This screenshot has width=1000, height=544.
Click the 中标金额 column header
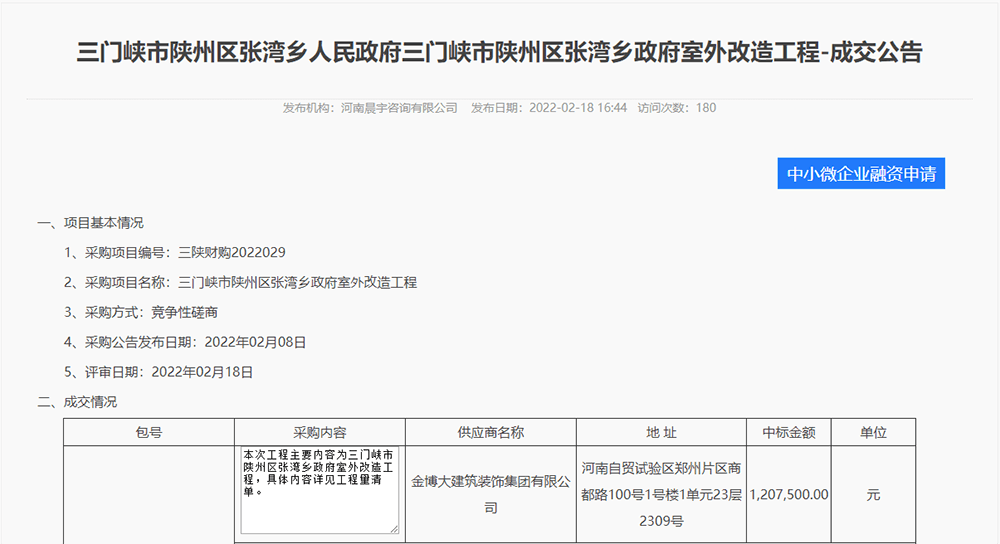pos(789,432)
